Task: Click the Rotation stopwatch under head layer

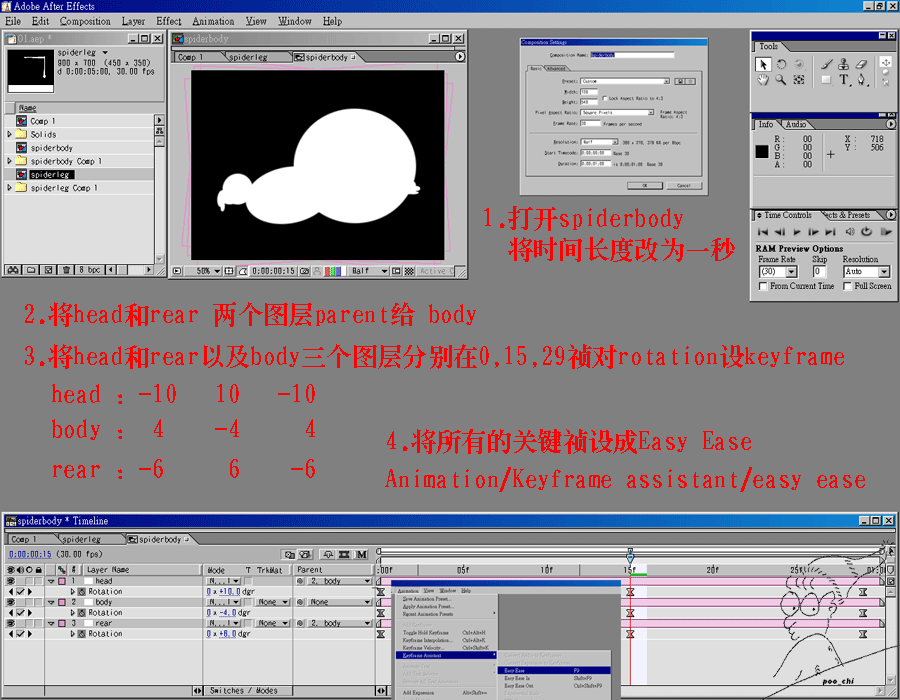Action: pos(82,592)
